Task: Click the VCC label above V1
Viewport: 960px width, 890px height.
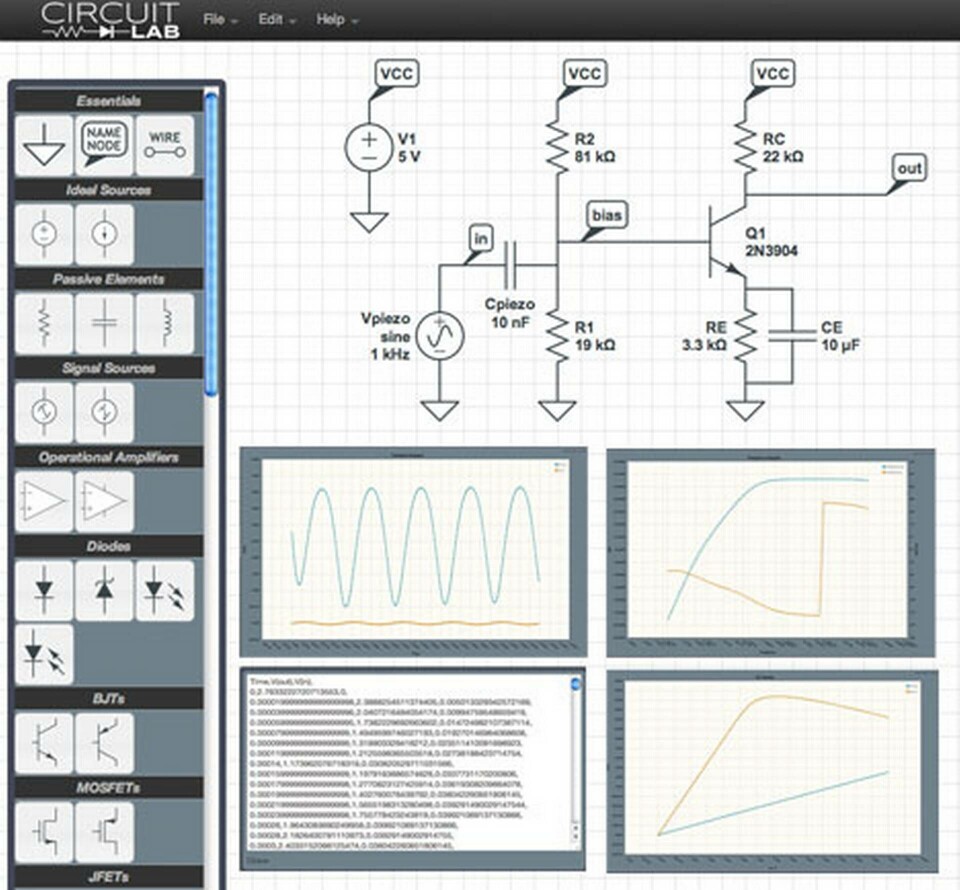Action: 396,74
